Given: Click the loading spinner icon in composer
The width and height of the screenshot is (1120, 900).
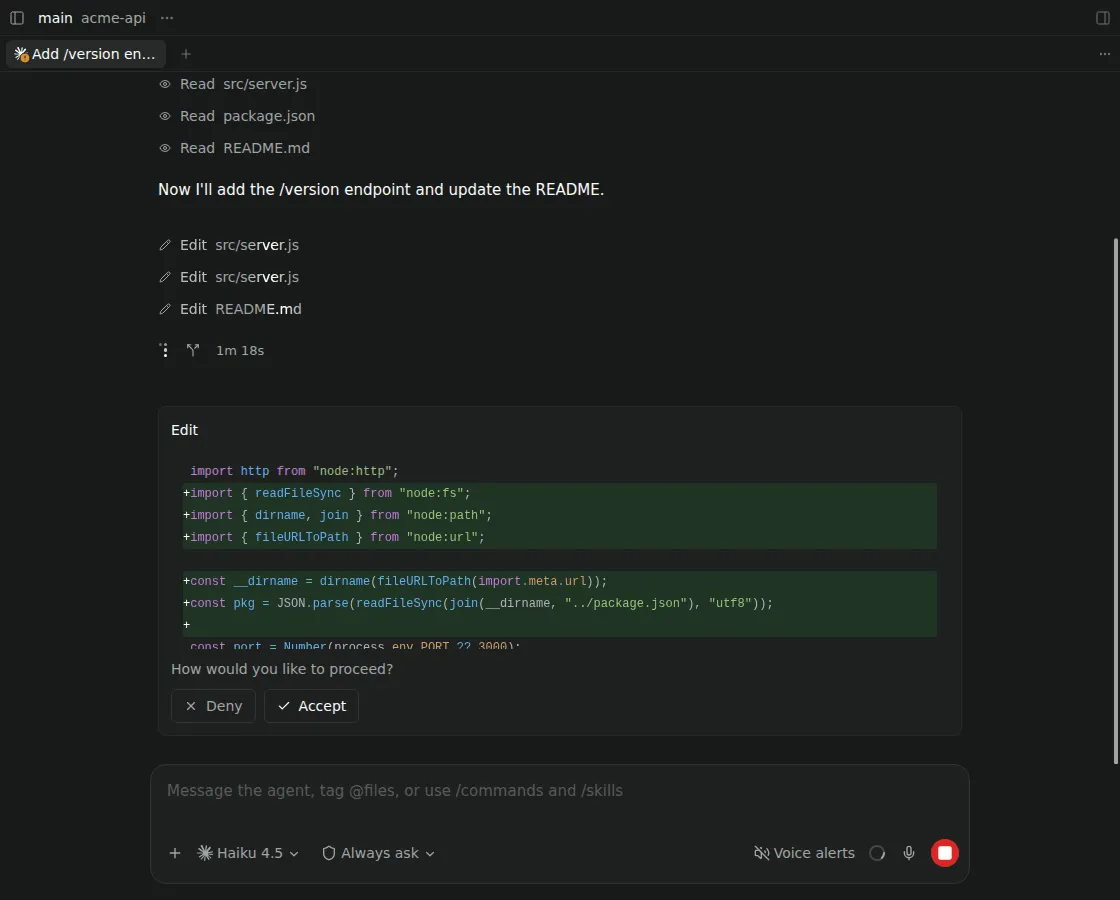Looking at the screenshot, I should click(x=877, y=853).
